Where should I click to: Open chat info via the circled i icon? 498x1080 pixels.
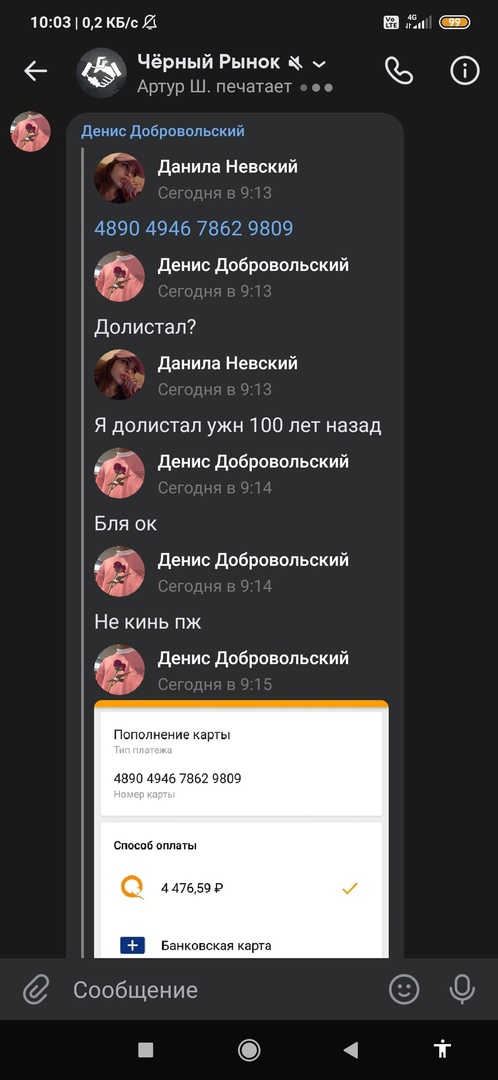[x=464, y=70]
